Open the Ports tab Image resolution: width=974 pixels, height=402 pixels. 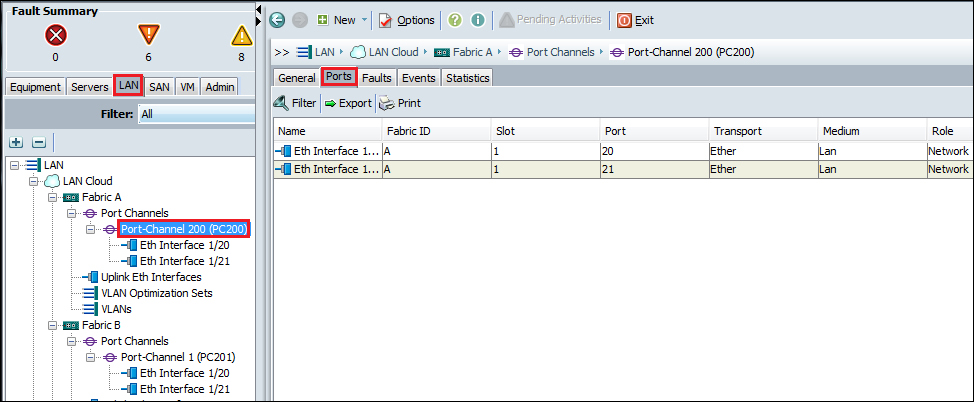tap(339, 77)
